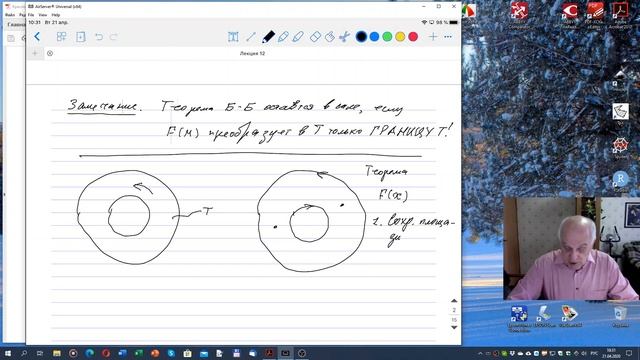This screenshot has height=360, width=640.
Task: Open Word from the taskbar
Action: coord(122,353)
